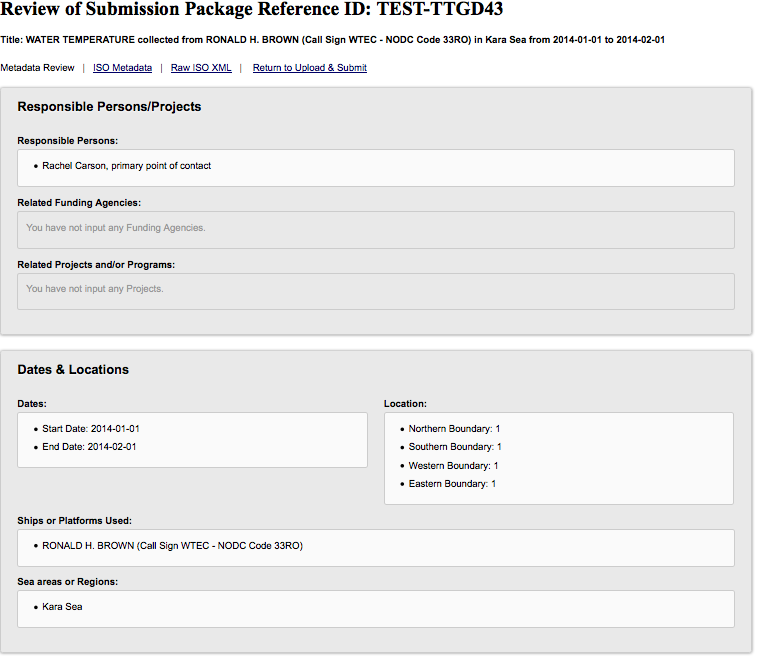This screenshot has width=759, height=661.
Task: Select the Metadata Review tab
Action: pos(37,68)
